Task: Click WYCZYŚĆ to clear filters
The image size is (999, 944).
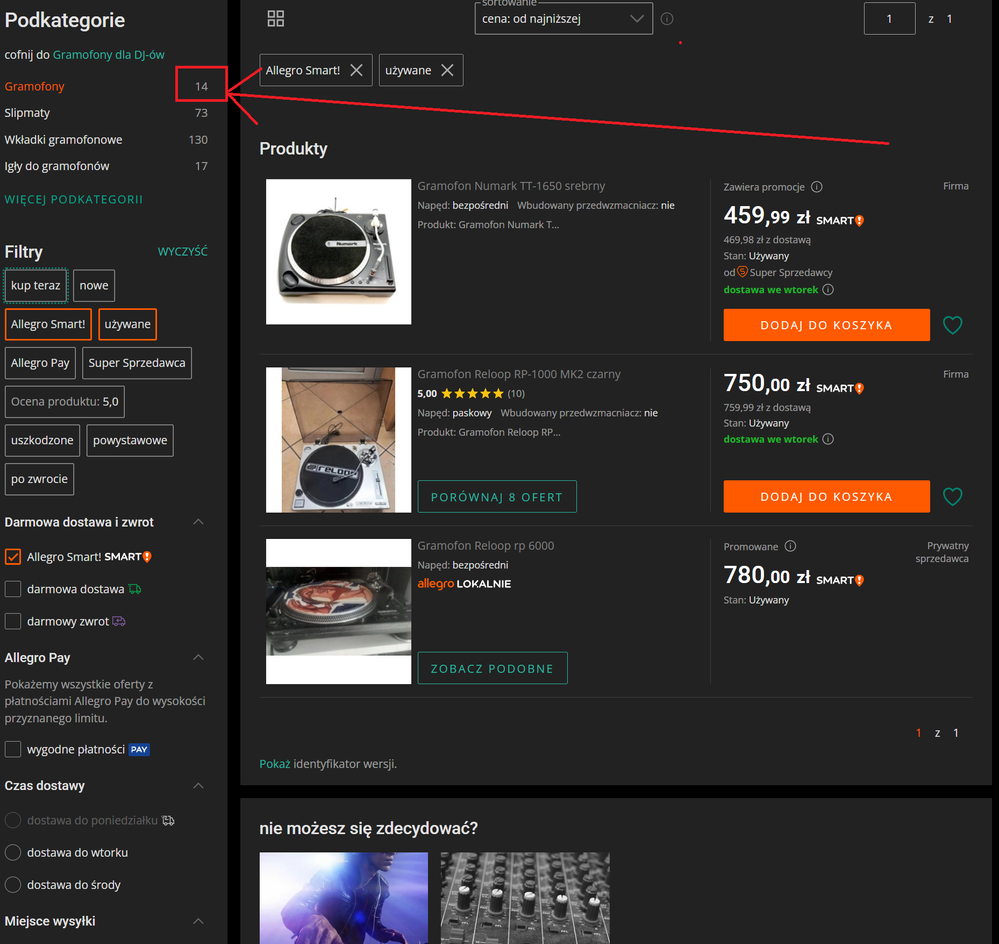Action: (182, 252)
